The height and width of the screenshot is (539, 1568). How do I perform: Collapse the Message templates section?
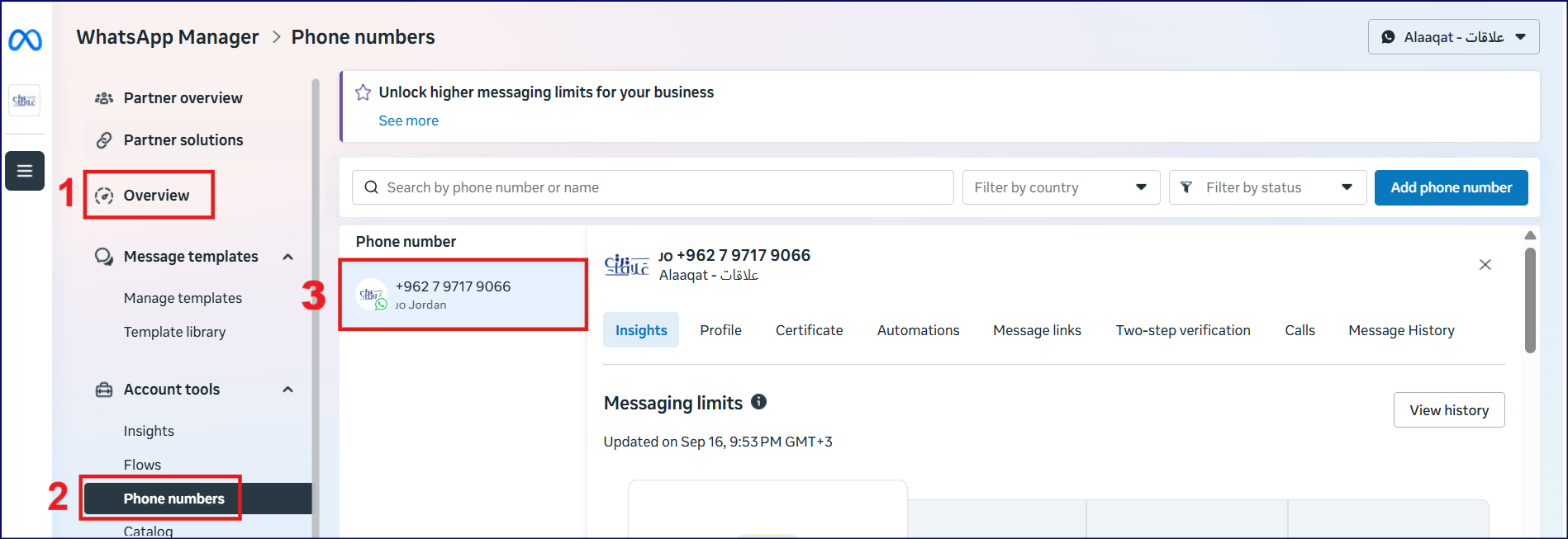pos(288,257)
